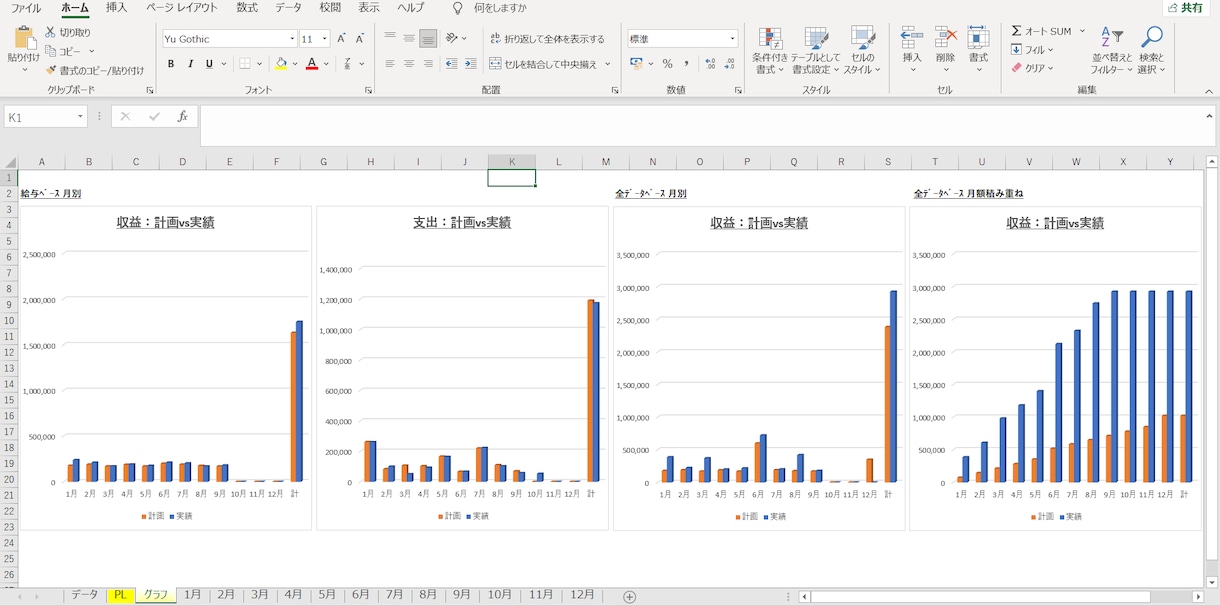The image size is (1220, 606).
Task: Open the AutoSum (オート SUM) dropdown arrow
Action: [1082, 31]
